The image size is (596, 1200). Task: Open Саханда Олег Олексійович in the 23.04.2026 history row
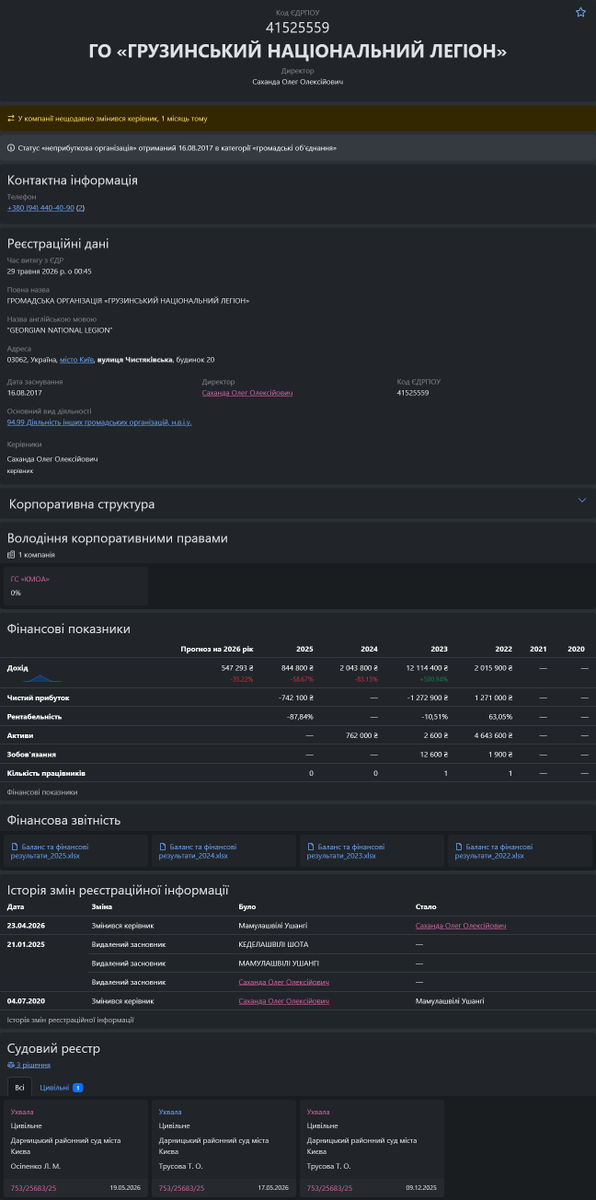[461, 925]
